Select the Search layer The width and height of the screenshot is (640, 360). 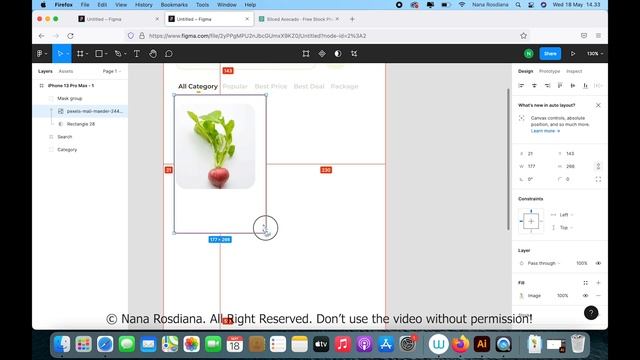coord(80,137)
